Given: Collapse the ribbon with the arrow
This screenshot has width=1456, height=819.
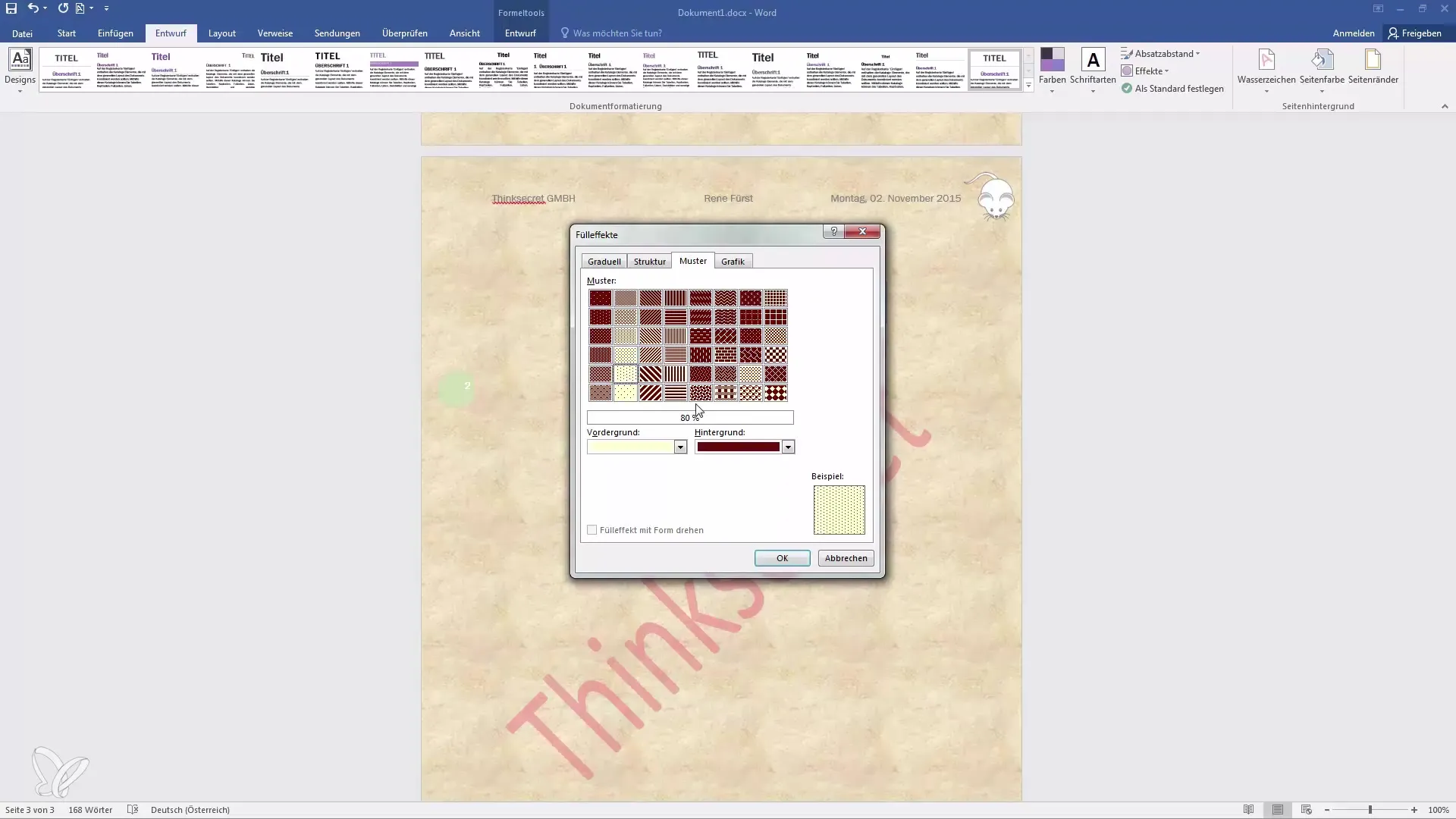Looking at the screenshot, I should coord(1445,106).
